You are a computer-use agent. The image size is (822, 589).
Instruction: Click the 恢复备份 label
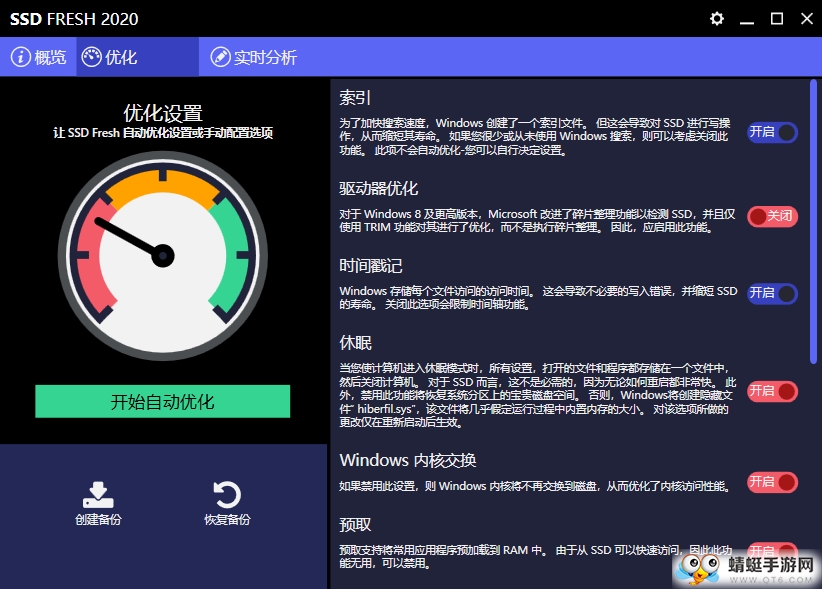point(227,519)
